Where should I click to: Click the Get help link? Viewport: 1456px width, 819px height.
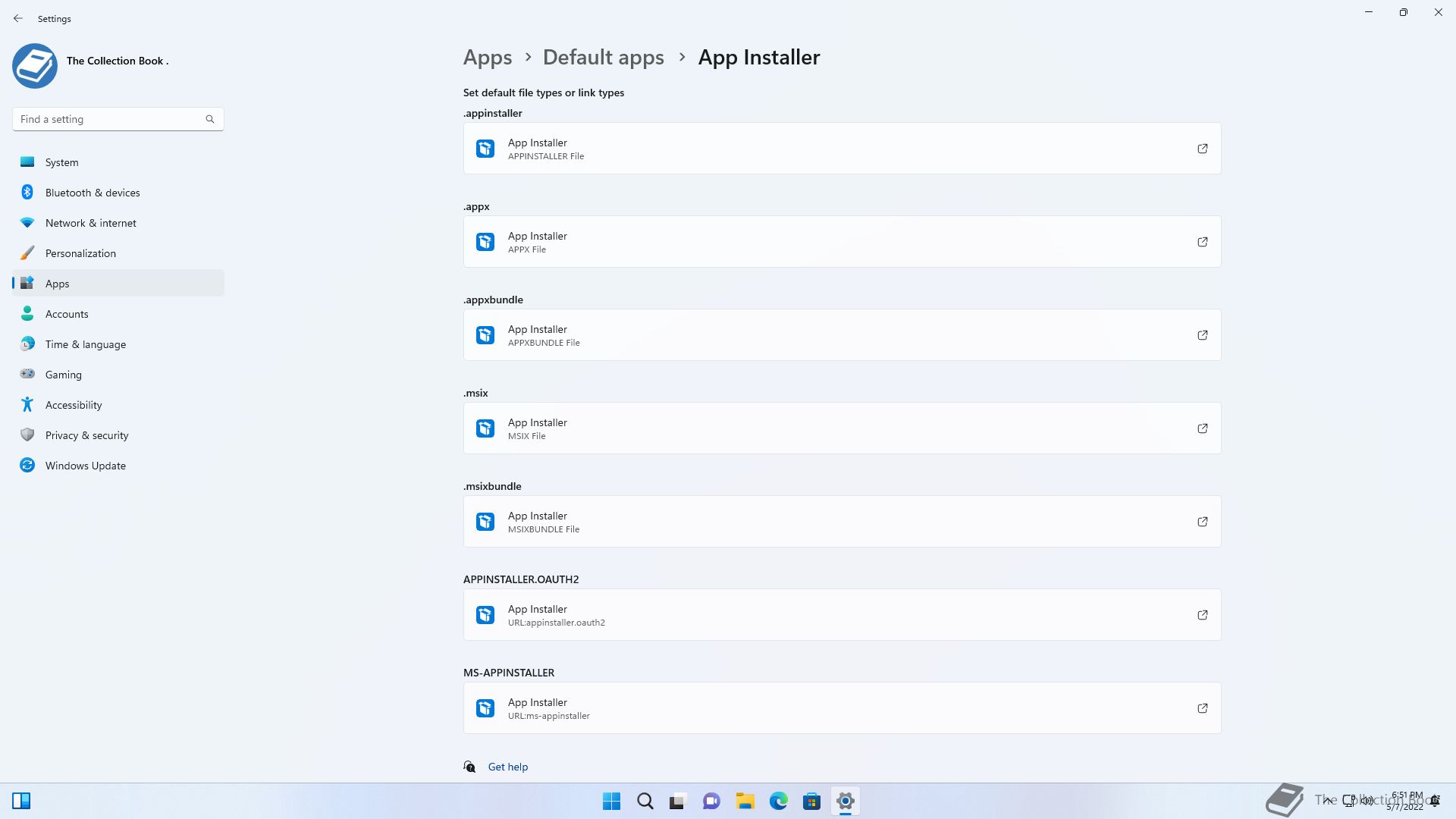click(x=508, y=767)
